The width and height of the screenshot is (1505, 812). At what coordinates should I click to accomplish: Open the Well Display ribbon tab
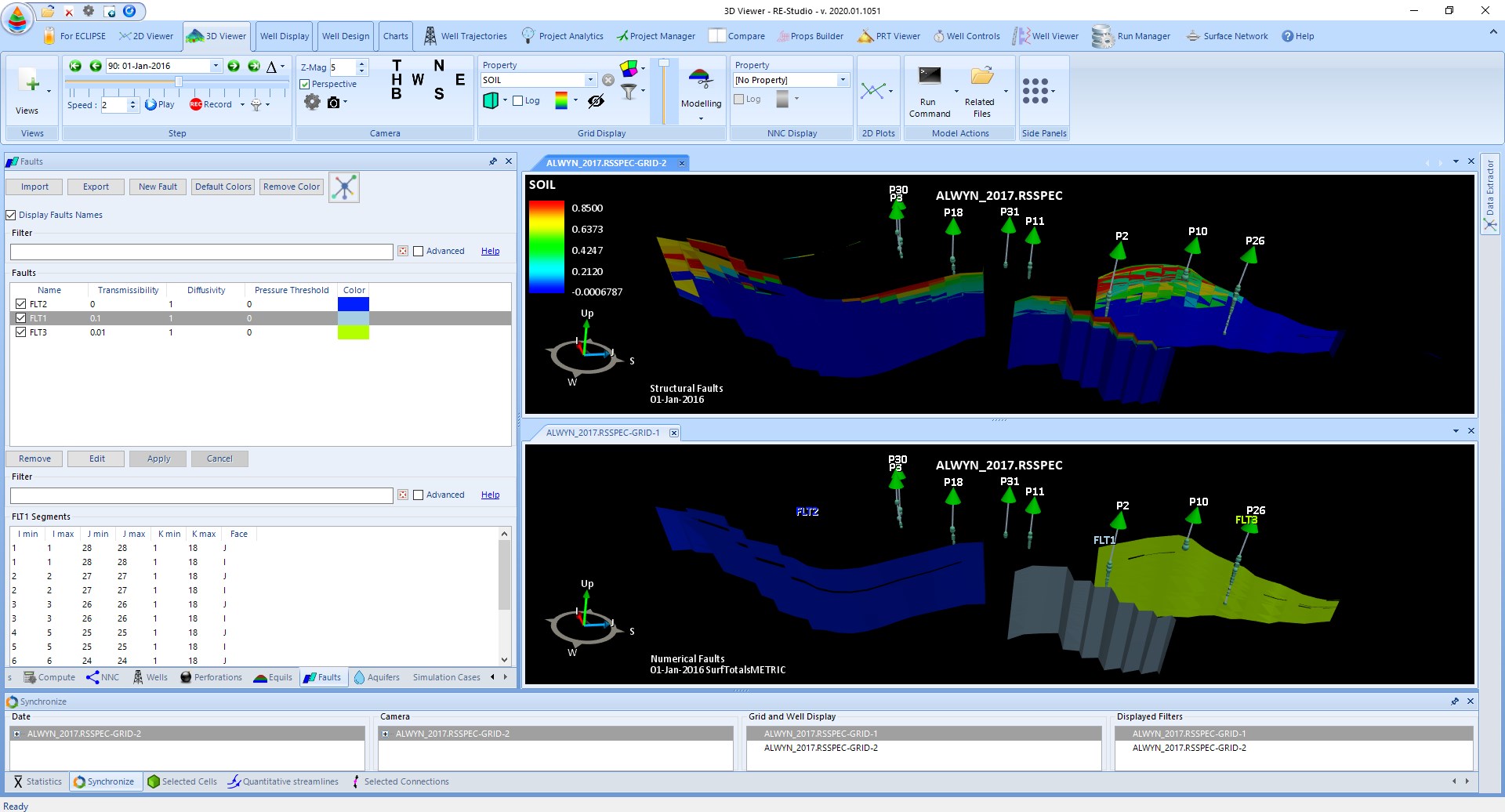pyautogui.click(x=285, y=36)
